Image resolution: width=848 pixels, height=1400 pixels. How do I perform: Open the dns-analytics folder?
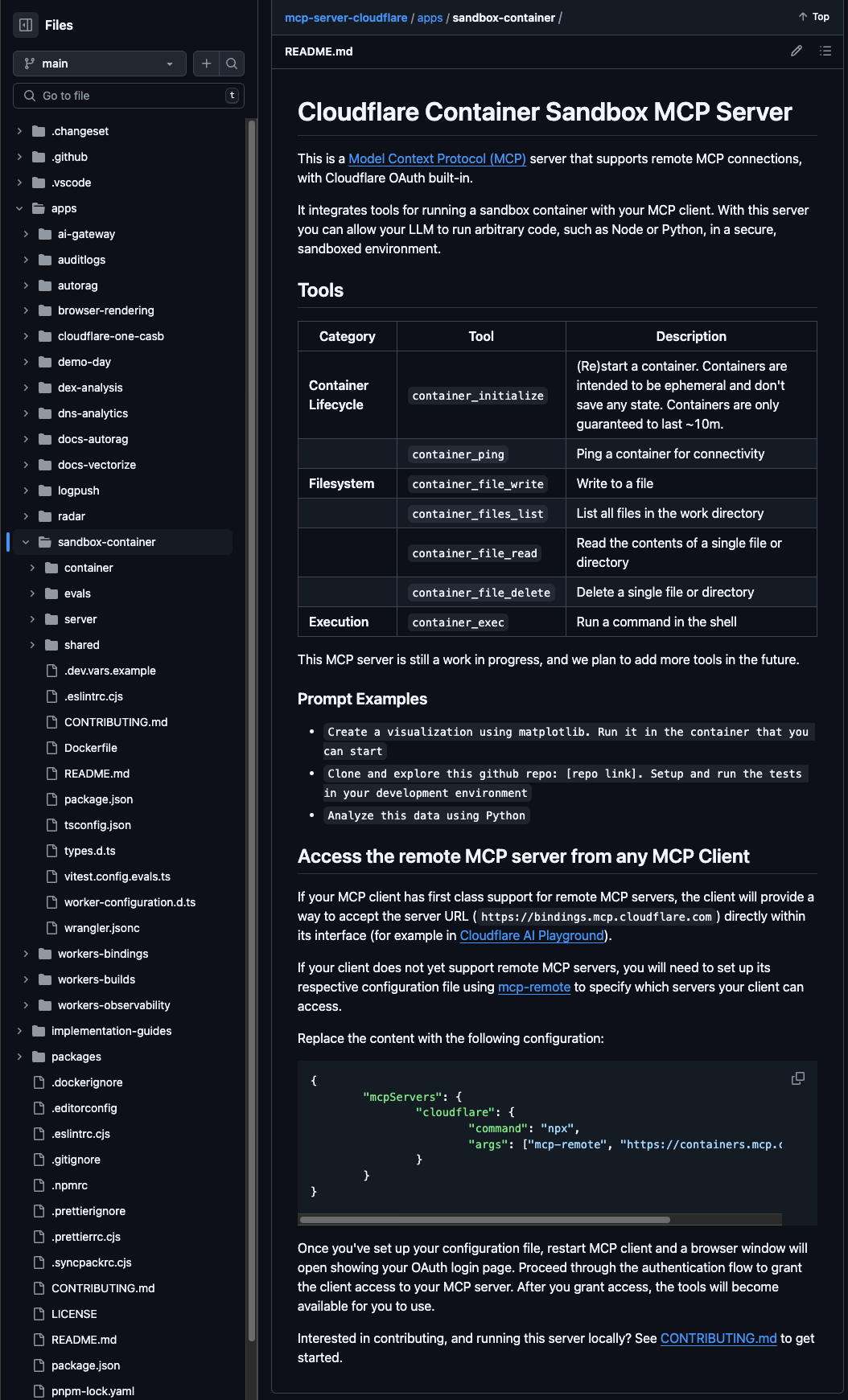click(x=93, y=413)
